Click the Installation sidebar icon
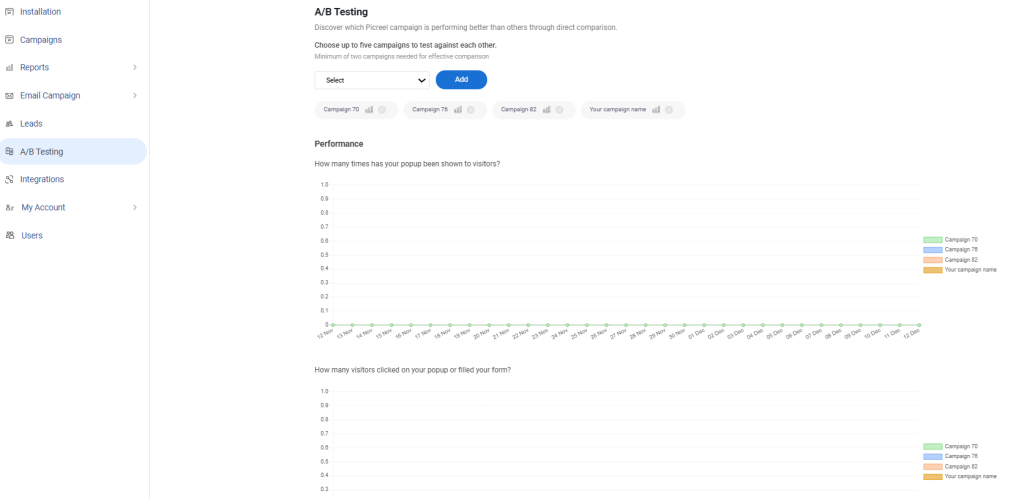Screen dimensions: 1024x499 pos(9,12)
